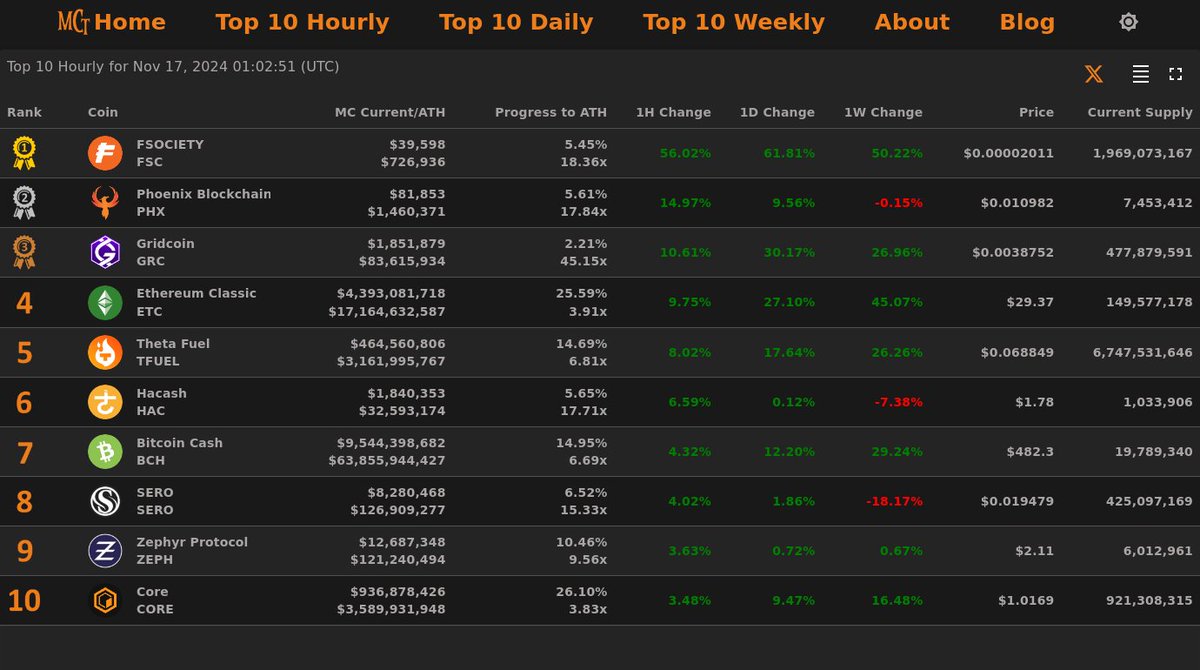Click the 1,969,073,167 supply value

(x=1143, y=153)
